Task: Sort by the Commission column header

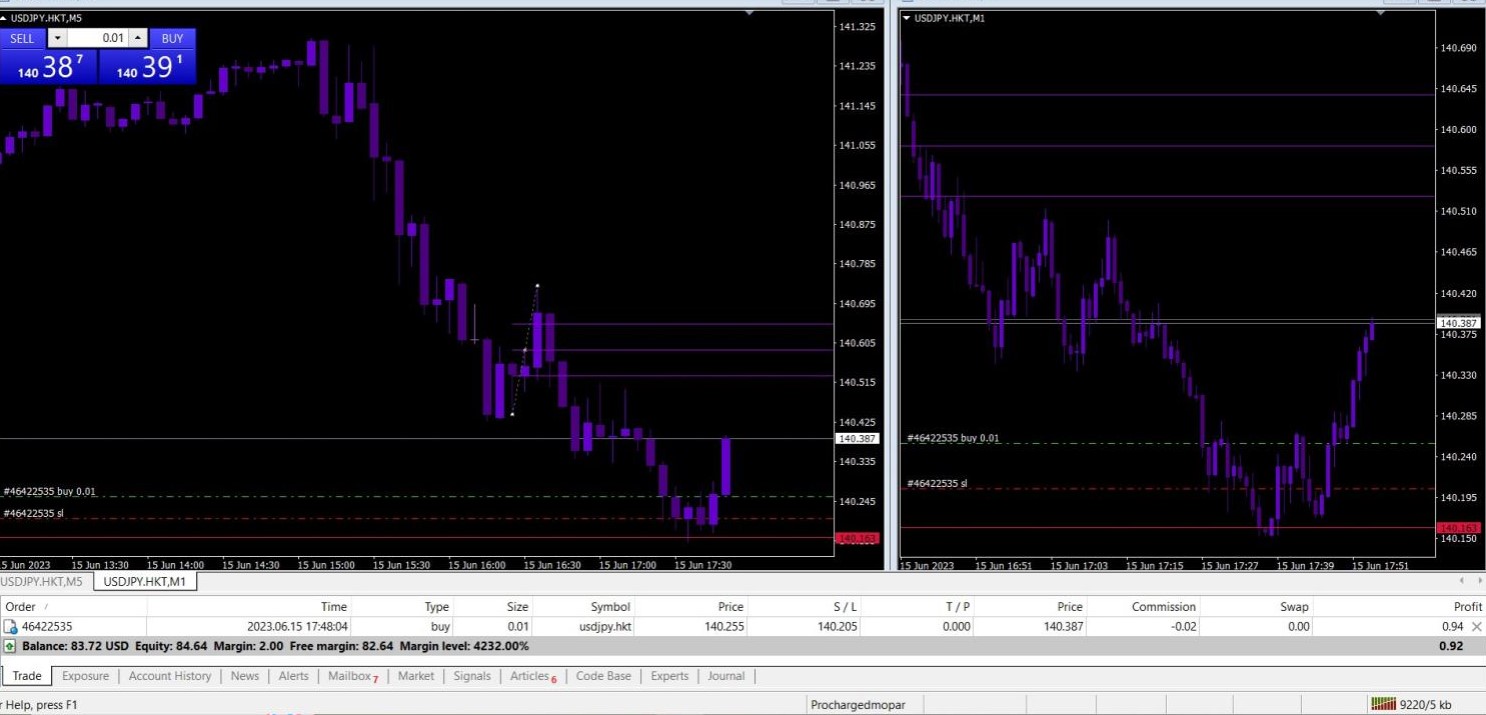Action: (x=1163, y=607)
